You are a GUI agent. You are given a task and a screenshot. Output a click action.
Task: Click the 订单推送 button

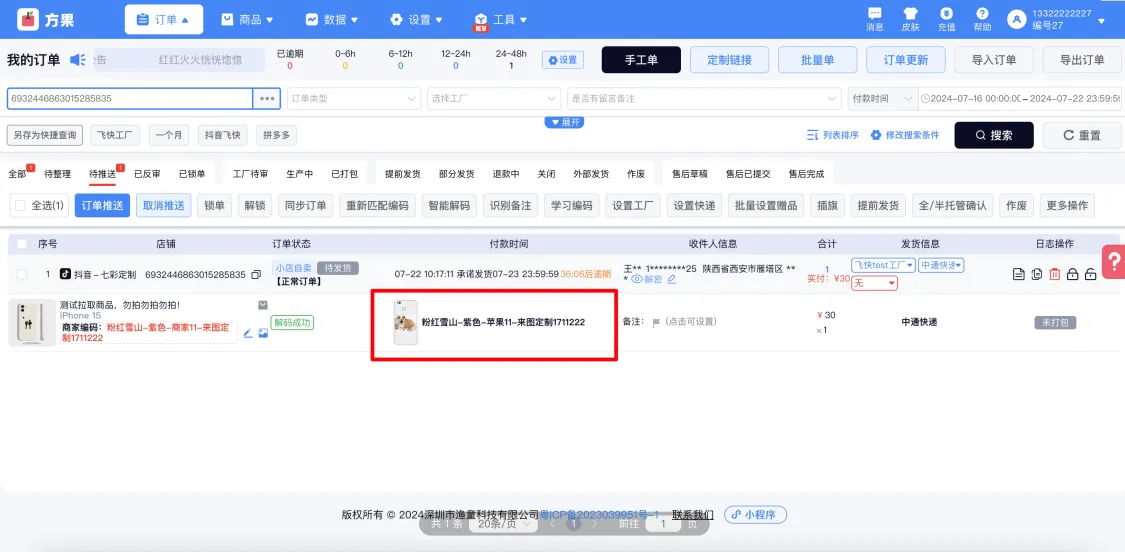pos(103,205)
